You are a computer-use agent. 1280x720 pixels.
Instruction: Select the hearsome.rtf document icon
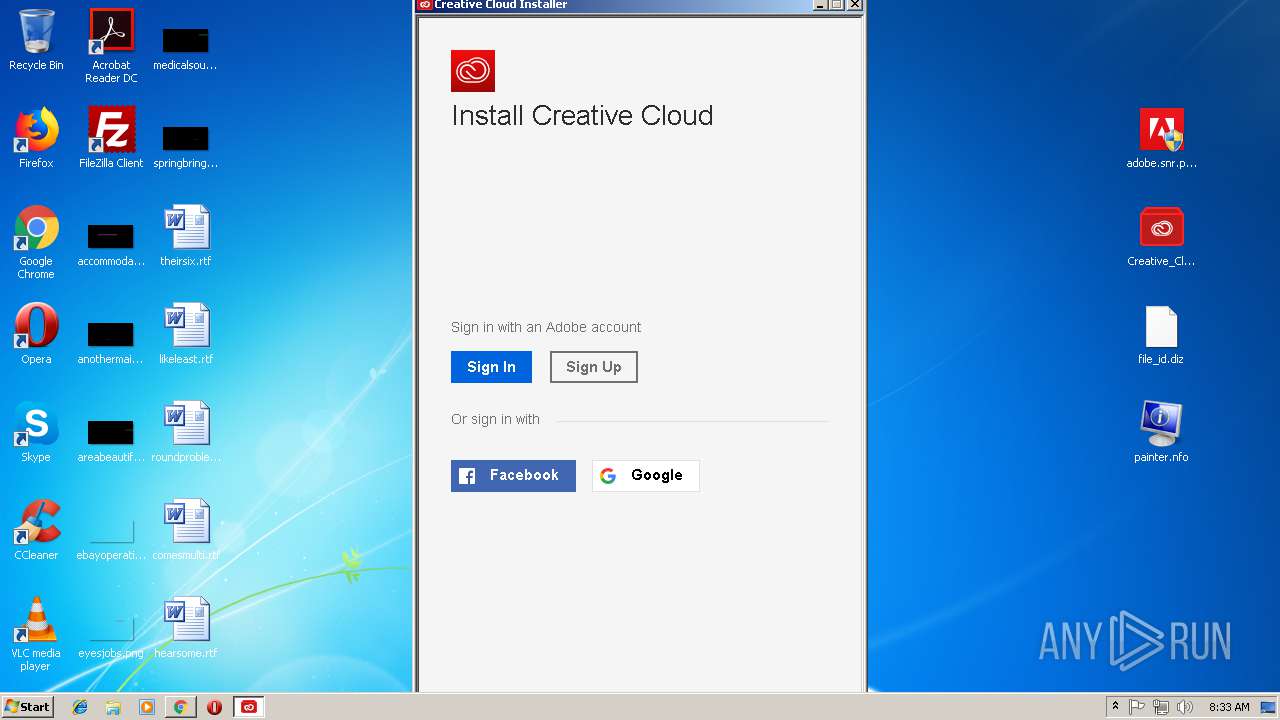(x=186, y=628)
